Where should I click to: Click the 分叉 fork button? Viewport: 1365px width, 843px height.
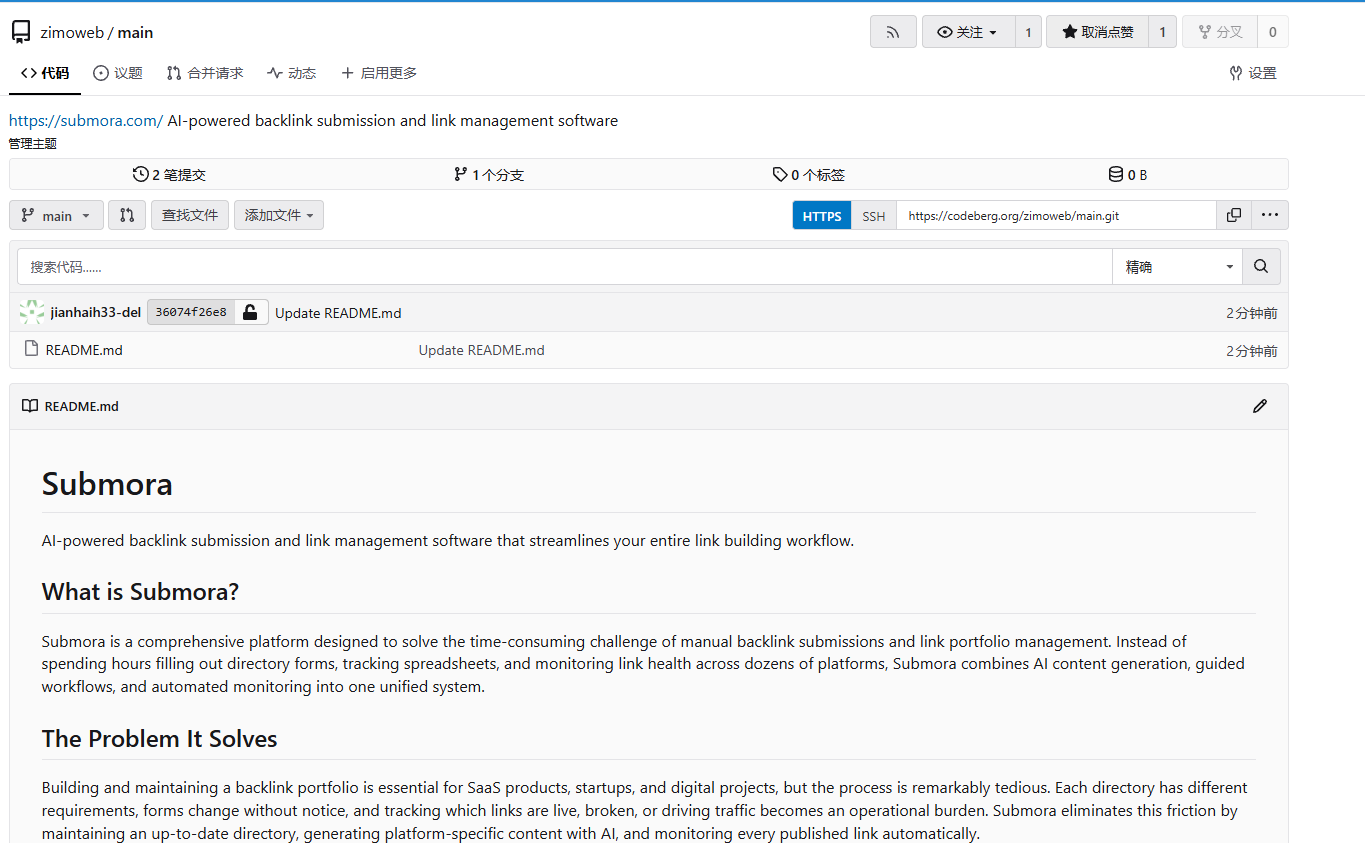pos(1220,32)
